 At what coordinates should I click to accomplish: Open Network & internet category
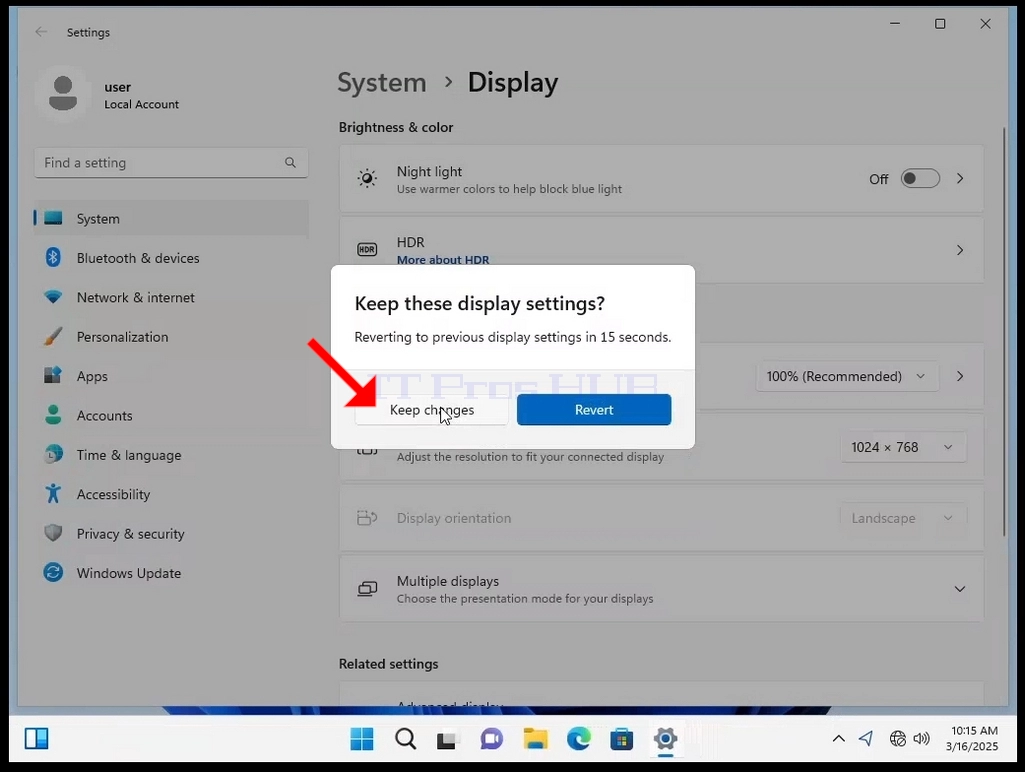coord(171,297)
